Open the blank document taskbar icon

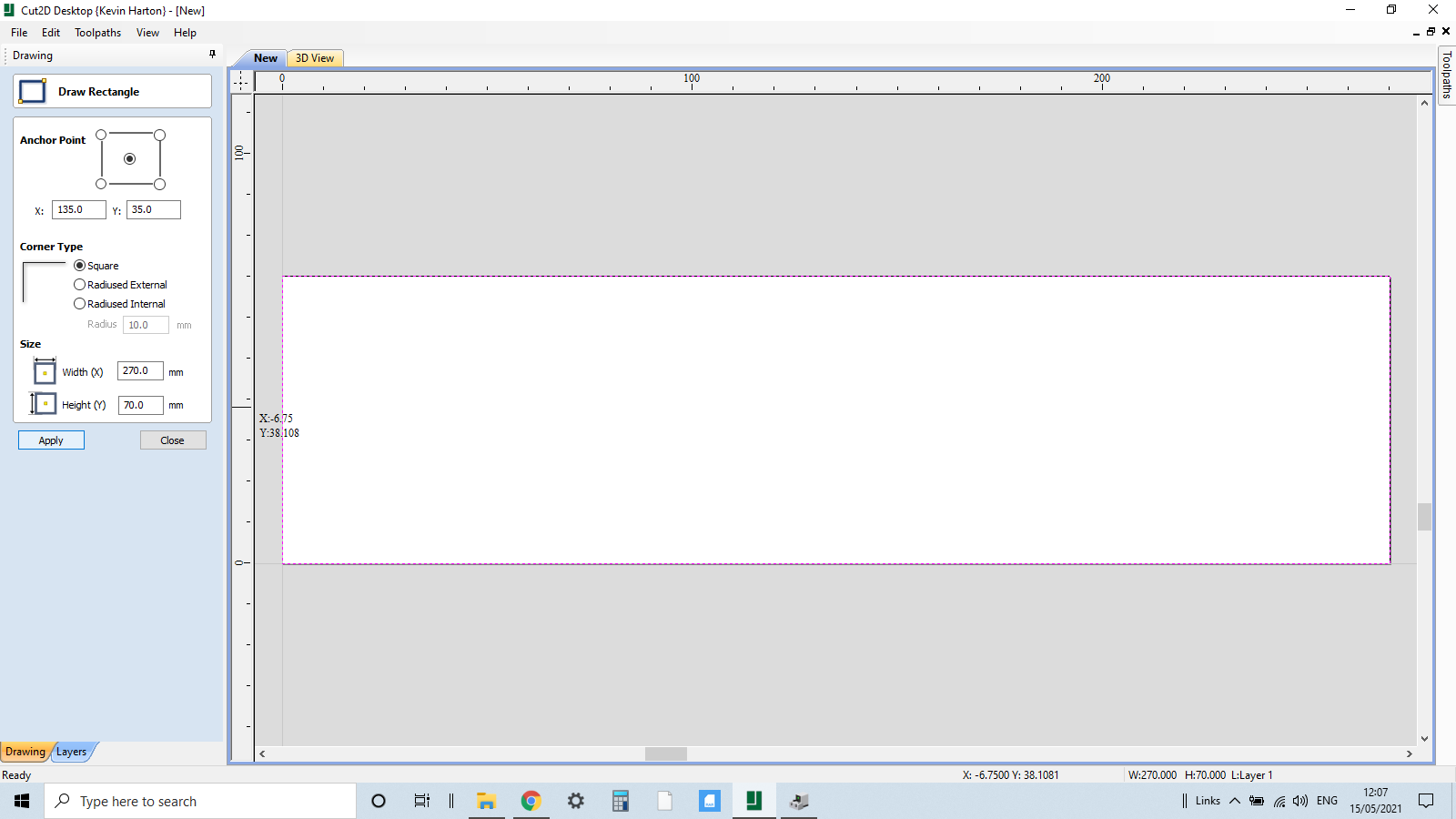[665, 801]
